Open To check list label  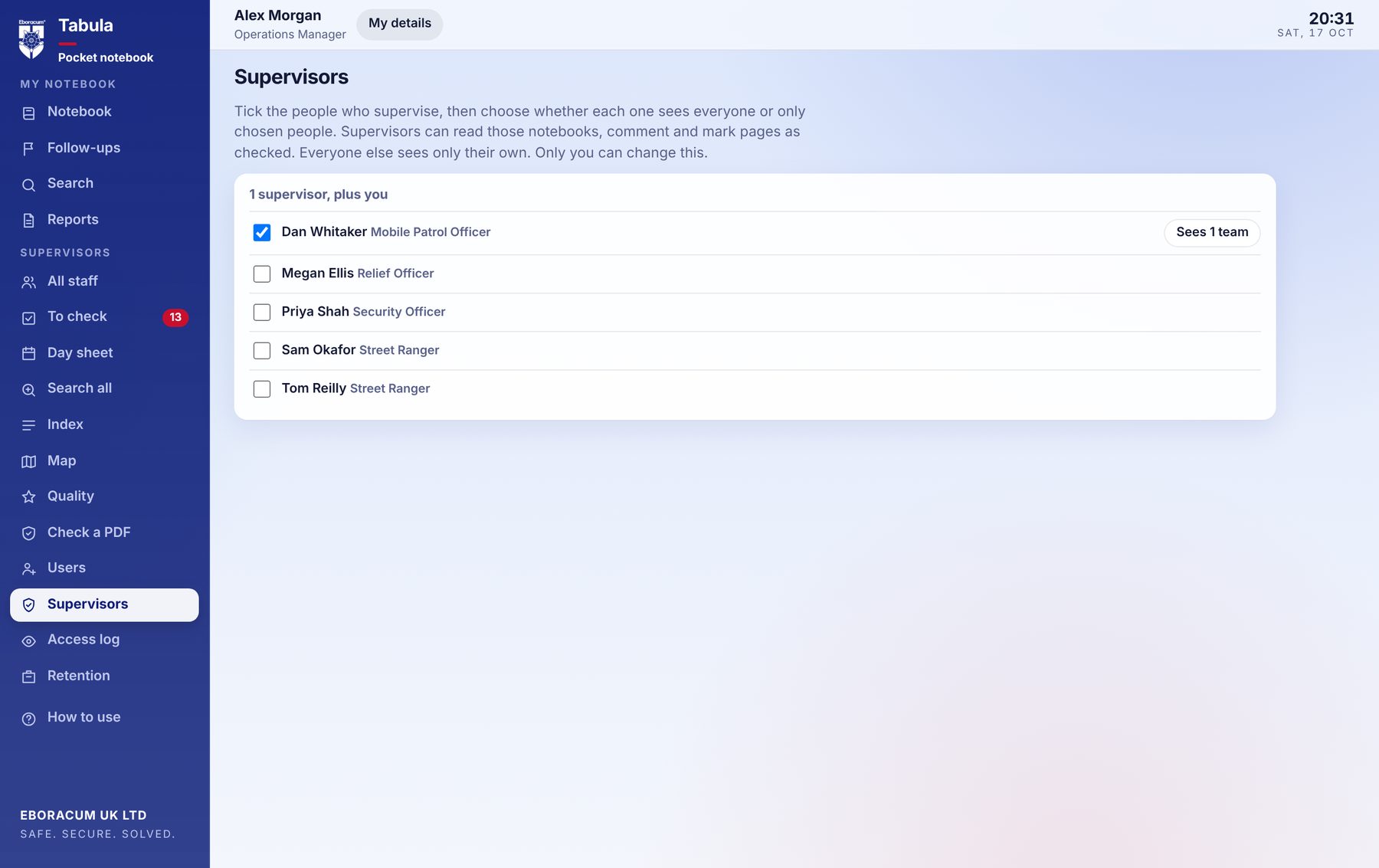(x=77, y=316)
